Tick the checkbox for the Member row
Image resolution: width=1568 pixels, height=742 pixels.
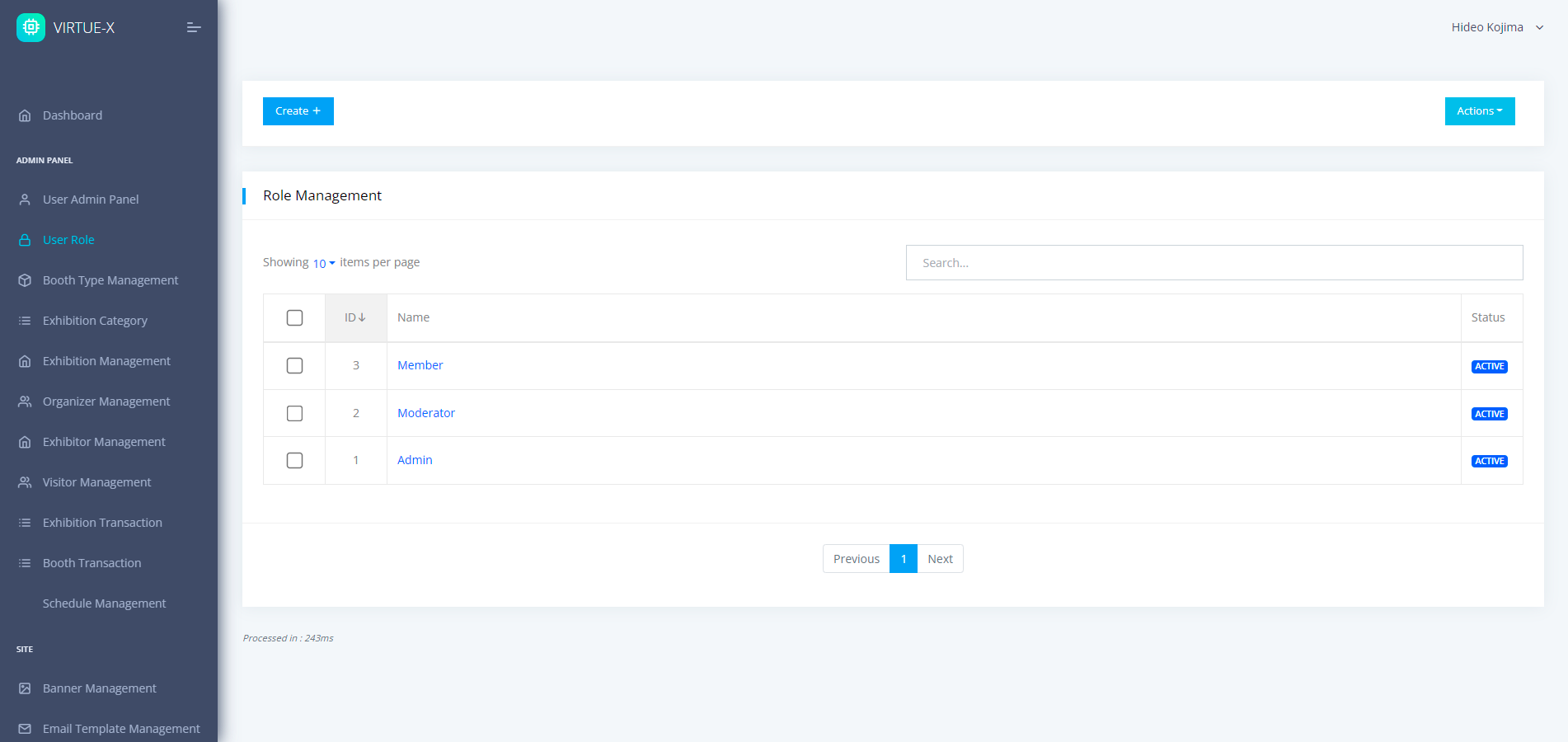pos(294,365)
